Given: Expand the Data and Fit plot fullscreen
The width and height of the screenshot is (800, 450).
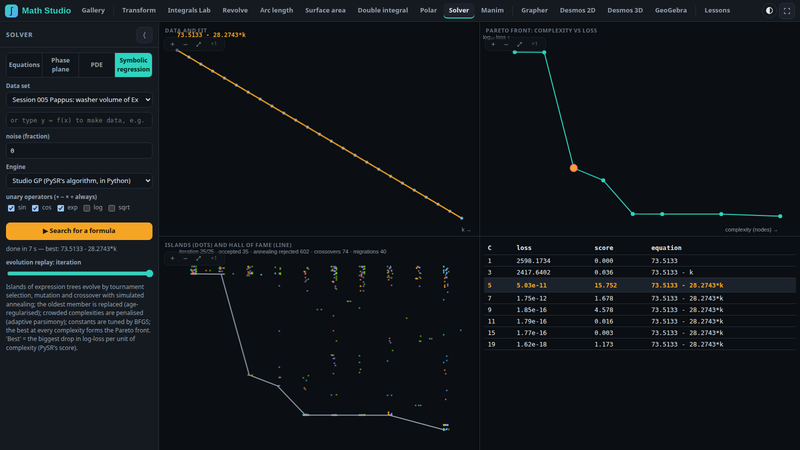Looking at the screenshot, I should tap(198, 44).
